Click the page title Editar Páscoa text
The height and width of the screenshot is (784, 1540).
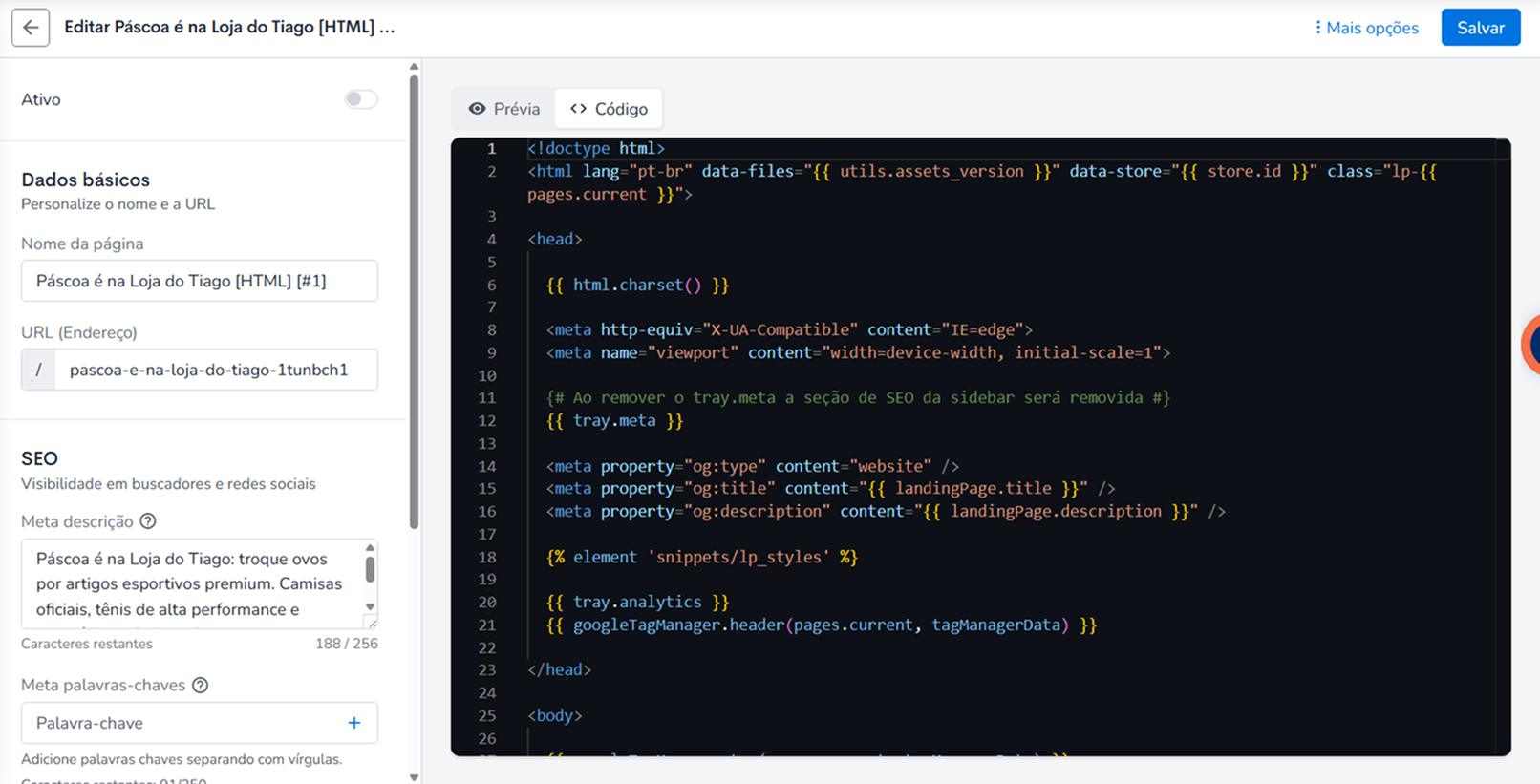(229, 27)
